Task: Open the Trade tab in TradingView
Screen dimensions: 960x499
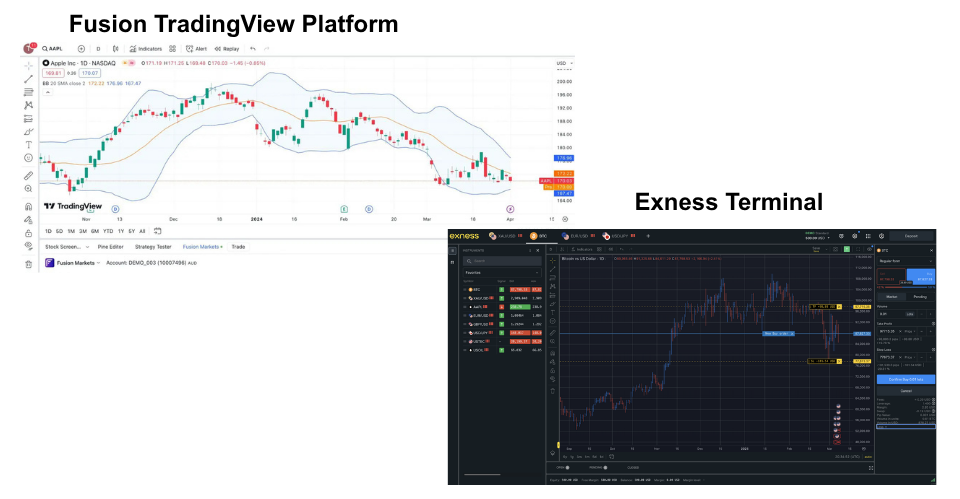Action: coord(238,247)
